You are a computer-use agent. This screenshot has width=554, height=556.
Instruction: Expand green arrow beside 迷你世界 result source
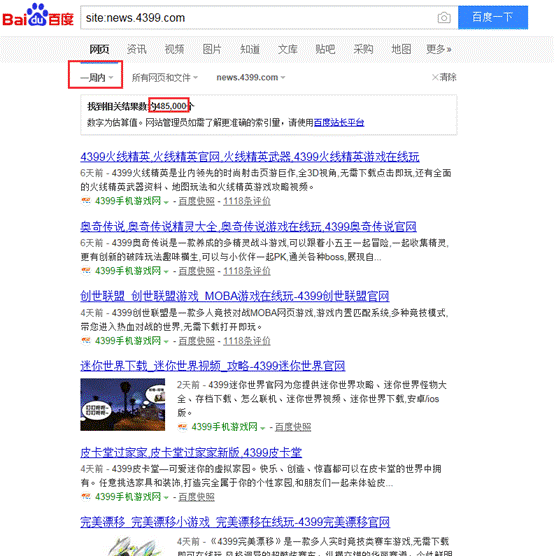pyautogui.click(x=262, y=428)
